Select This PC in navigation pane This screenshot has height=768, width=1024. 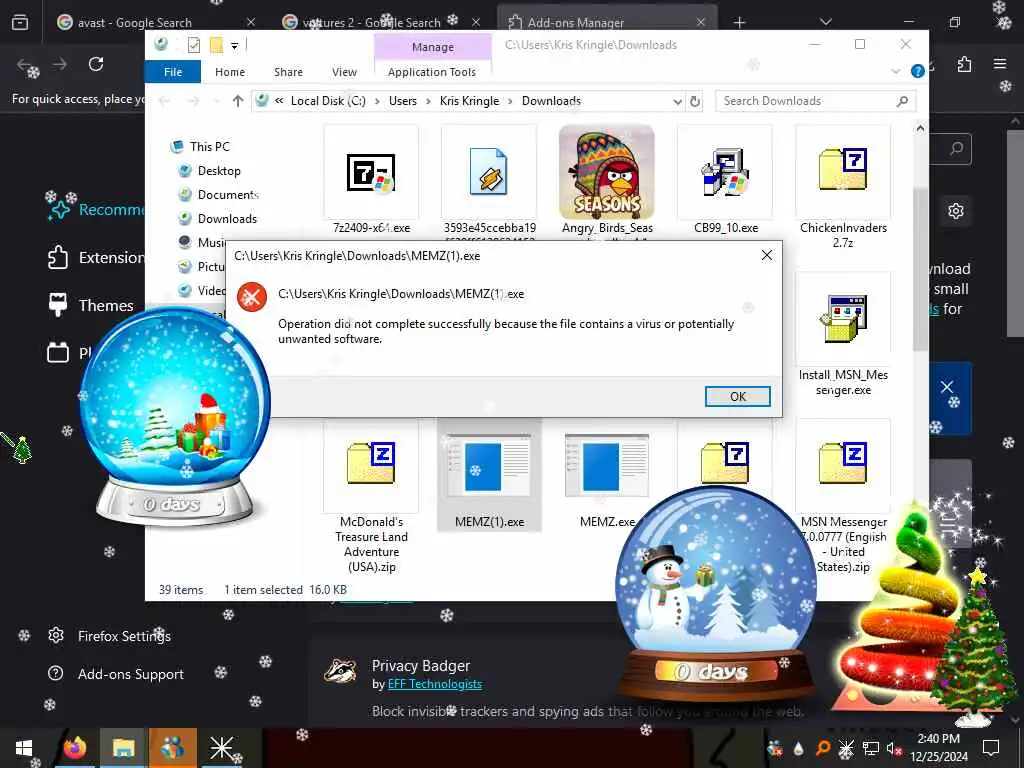click(210, 146)
